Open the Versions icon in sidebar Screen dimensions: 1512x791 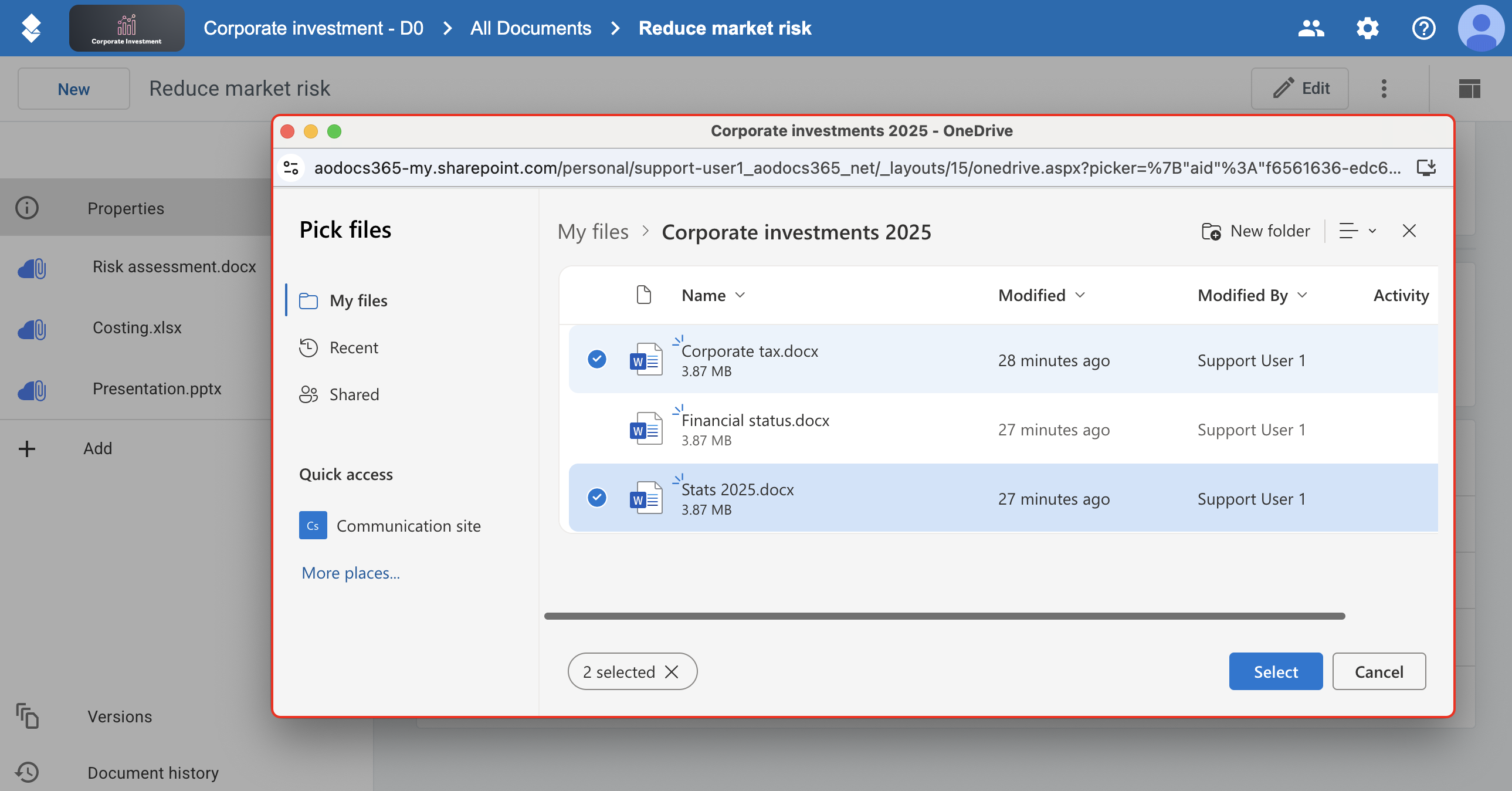click(x=27, y=716)
